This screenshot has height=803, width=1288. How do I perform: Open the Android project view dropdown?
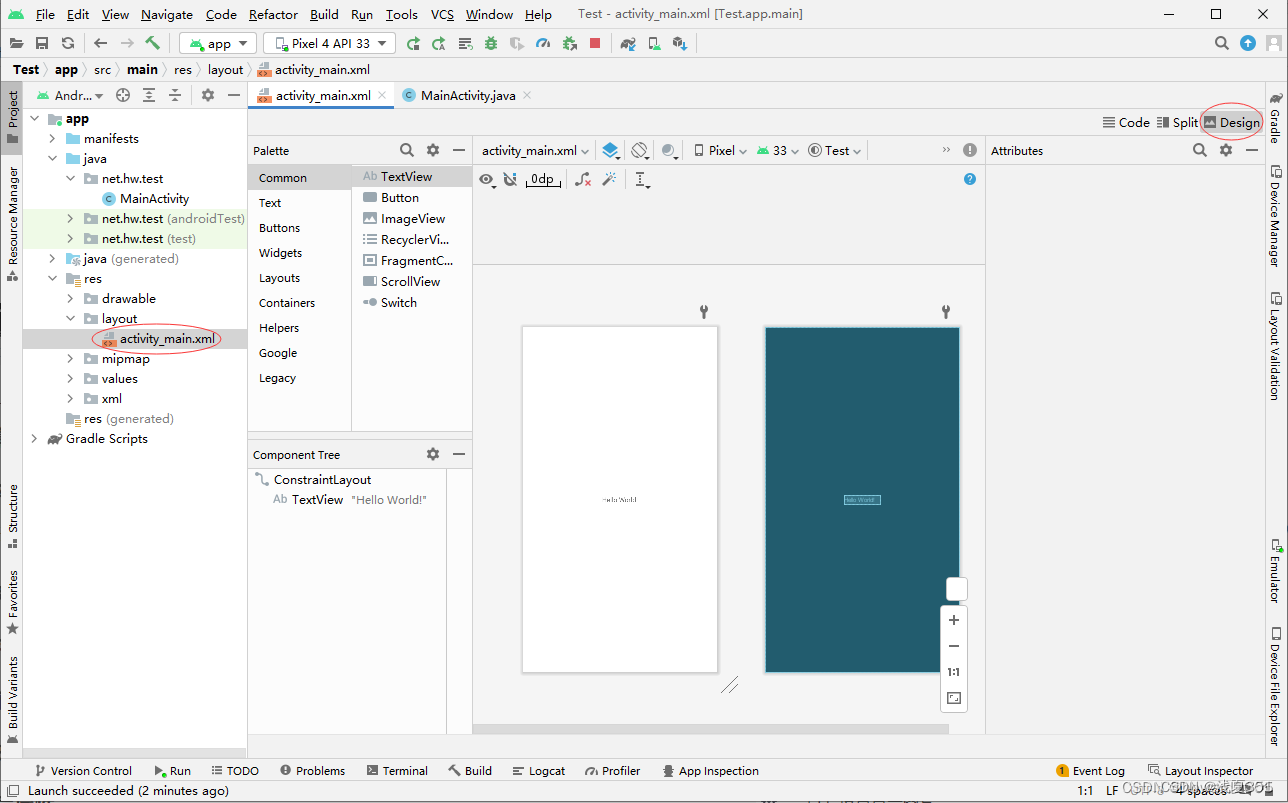70,95
